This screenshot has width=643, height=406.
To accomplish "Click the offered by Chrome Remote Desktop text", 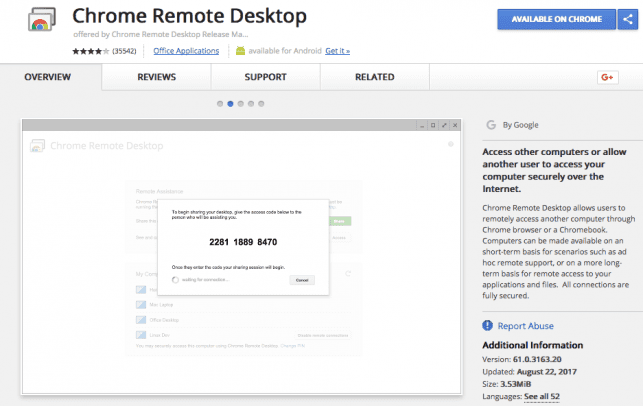I will 161,34.
